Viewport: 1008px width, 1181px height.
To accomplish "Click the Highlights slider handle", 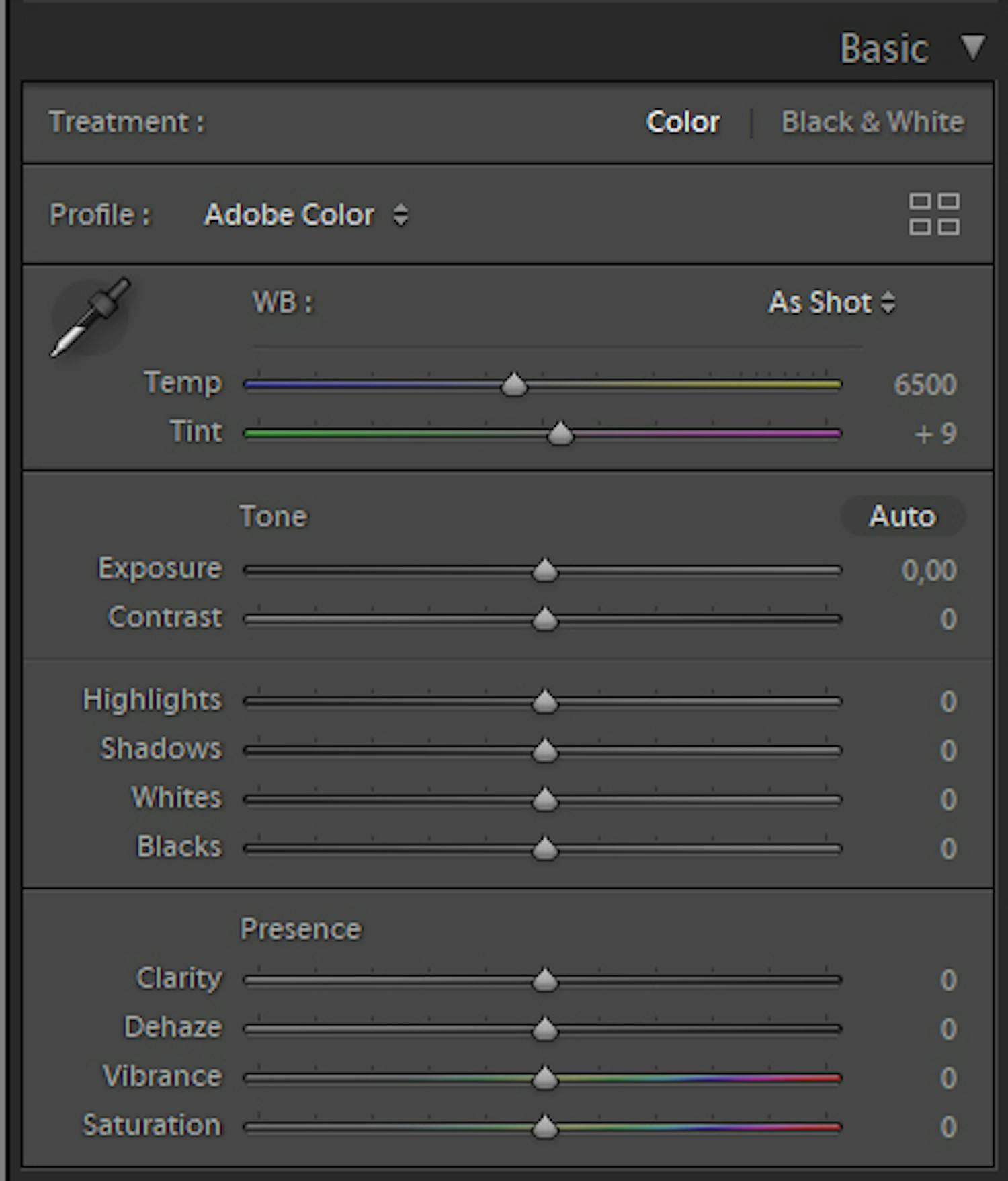I will click(x=545, y=702).
